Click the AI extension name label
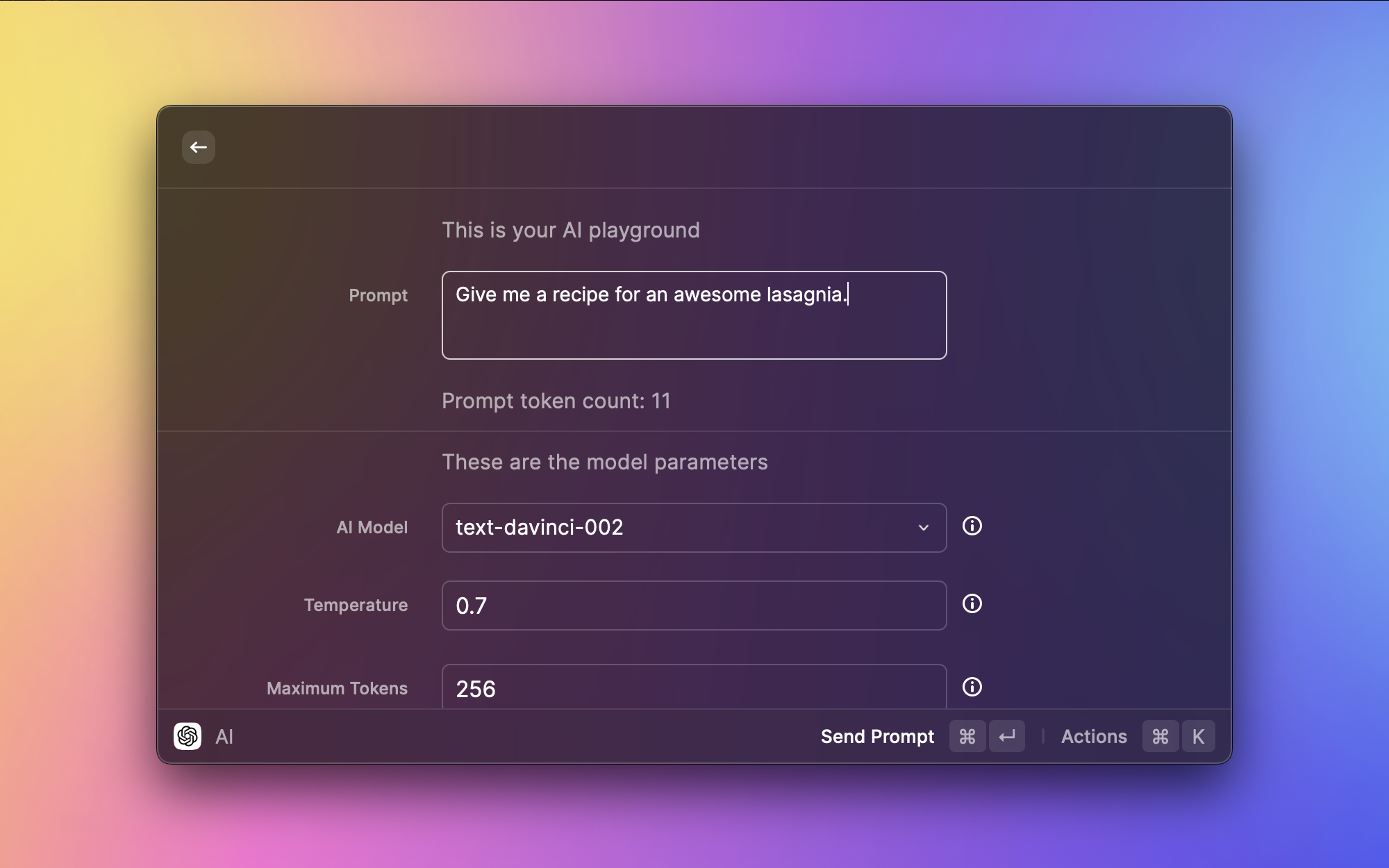This screenshot has height=868, width=1389. click(x=224, y=737)
